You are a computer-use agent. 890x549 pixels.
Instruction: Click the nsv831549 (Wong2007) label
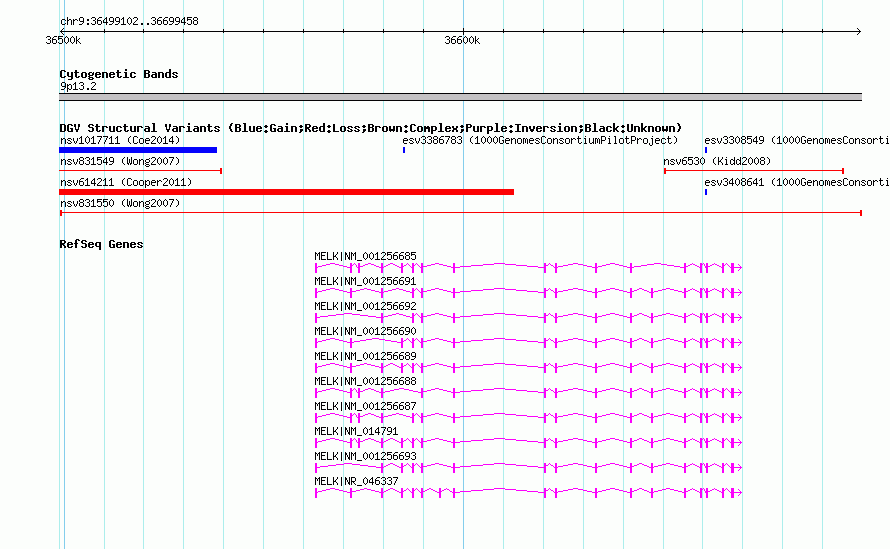[x=120, y=161]
